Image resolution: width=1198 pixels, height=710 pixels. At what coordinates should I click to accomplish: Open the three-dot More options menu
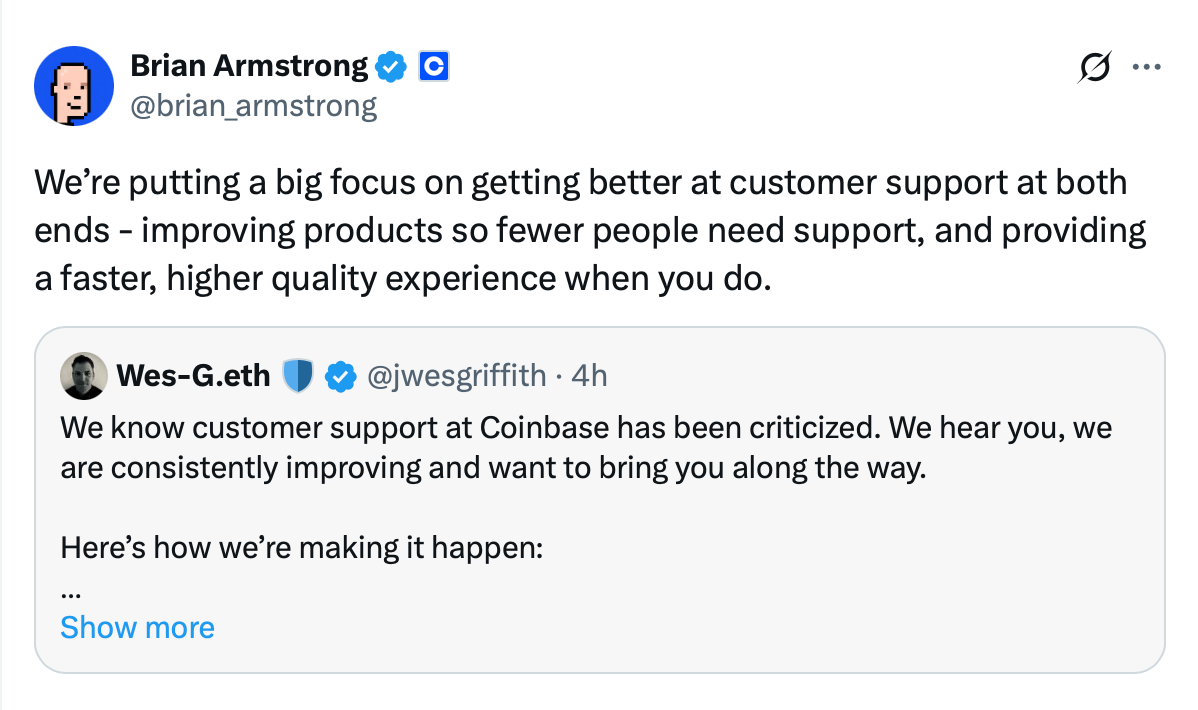[x=1146, y=67]
